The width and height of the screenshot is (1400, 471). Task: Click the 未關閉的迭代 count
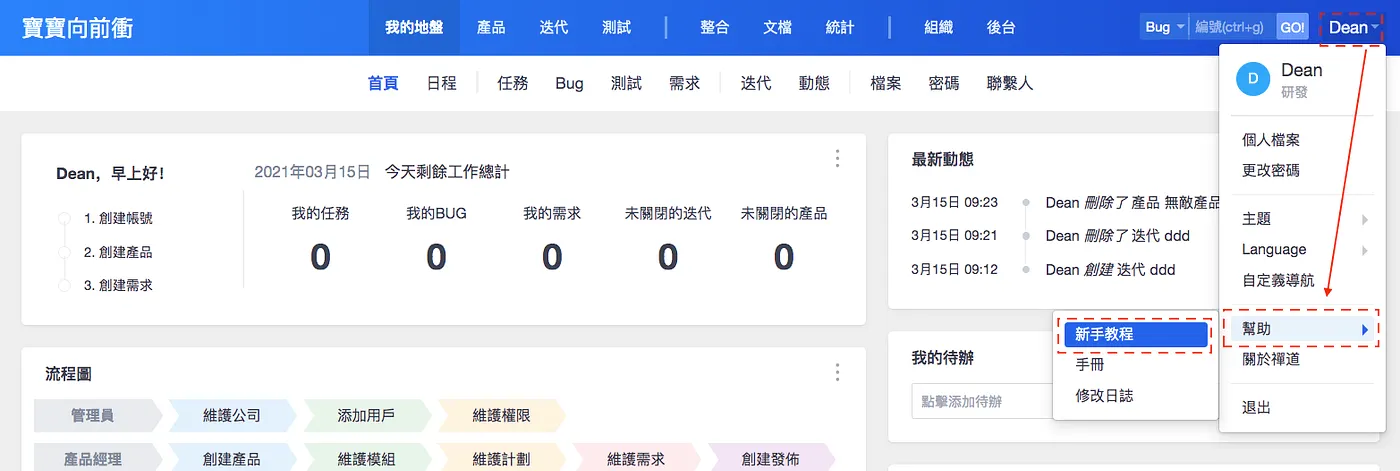click(668, 257)
